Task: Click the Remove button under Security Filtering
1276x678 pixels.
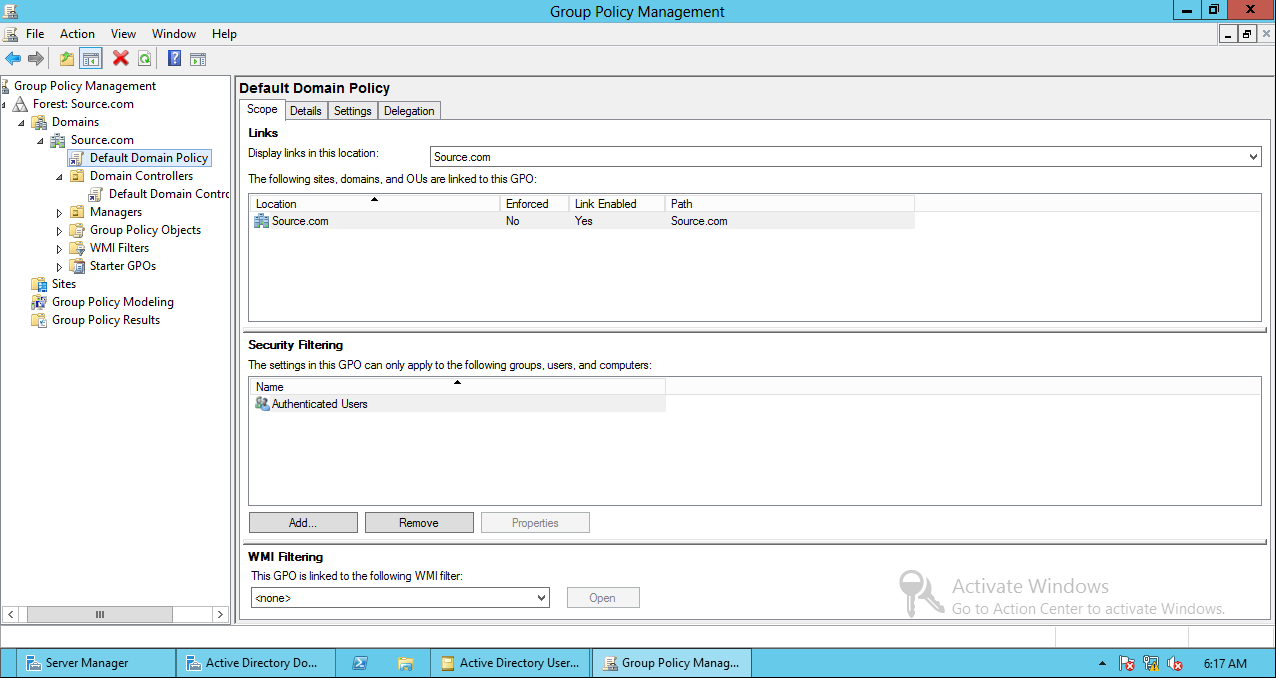Action: click(419, 522)
